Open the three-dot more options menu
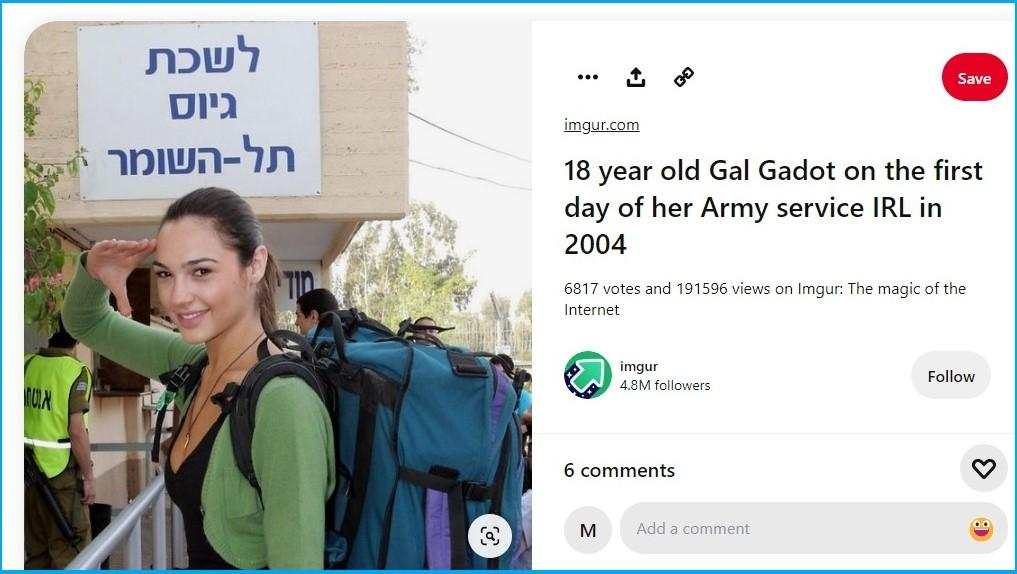The height and width of the screenshot is (574, 1017). click(588, 77)
